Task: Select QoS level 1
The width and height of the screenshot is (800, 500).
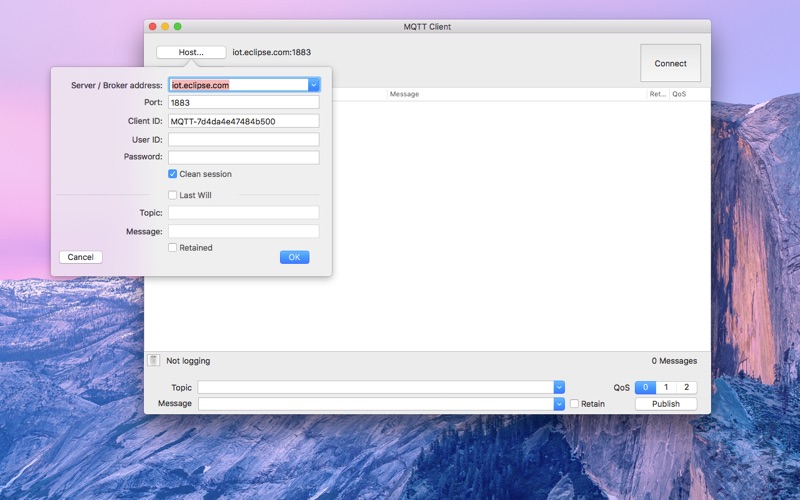Action: point(666,387)
